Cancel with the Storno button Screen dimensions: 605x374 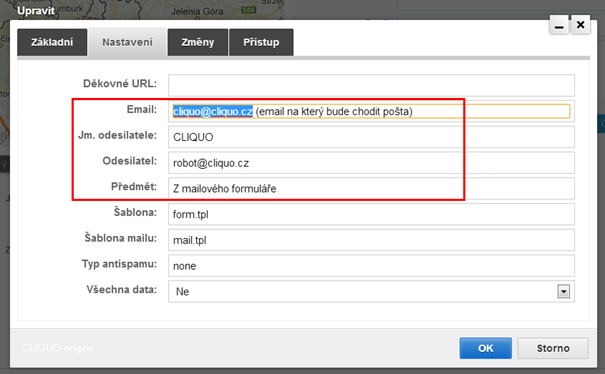553,348
